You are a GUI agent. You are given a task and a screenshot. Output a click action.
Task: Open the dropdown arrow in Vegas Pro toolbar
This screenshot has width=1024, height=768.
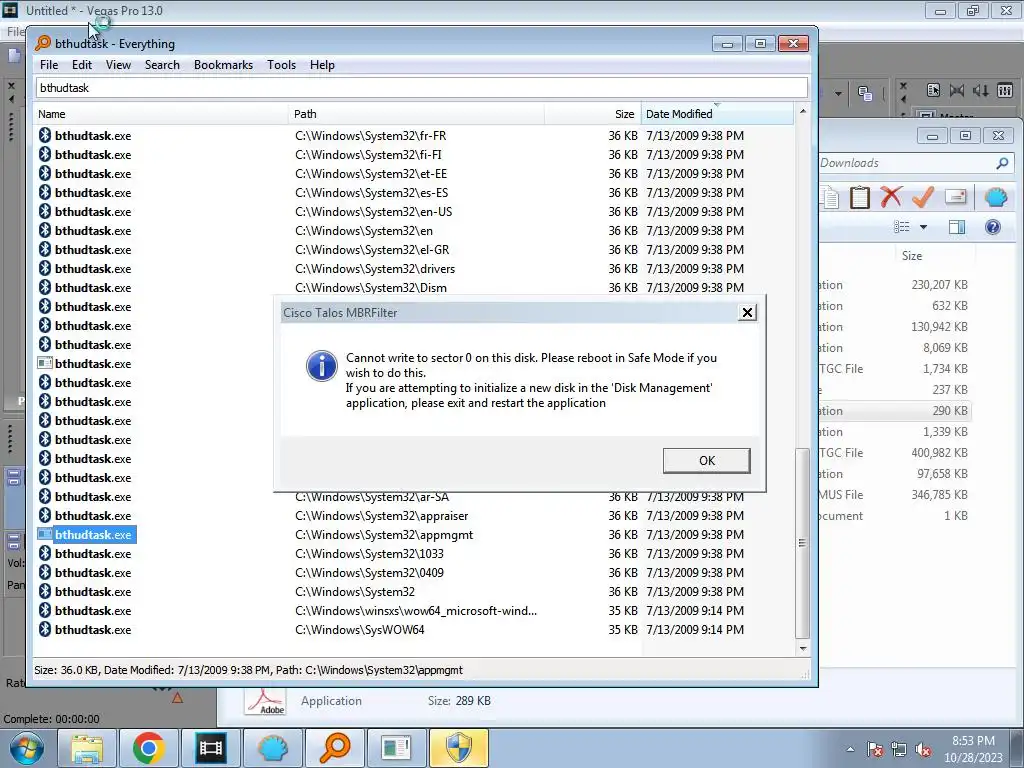pos(838,93)
